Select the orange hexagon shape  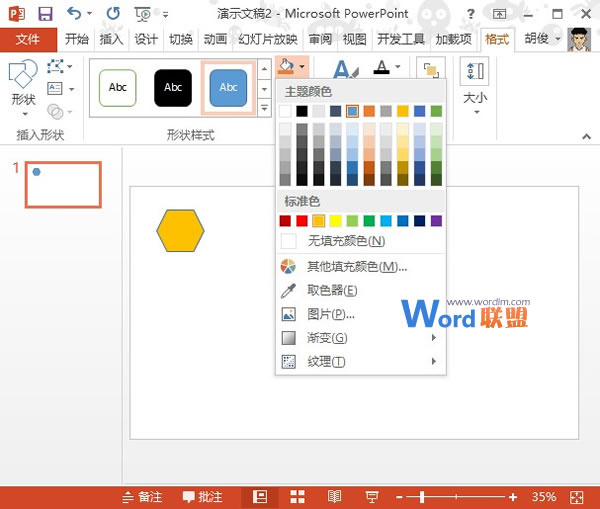tap(180, 230)
